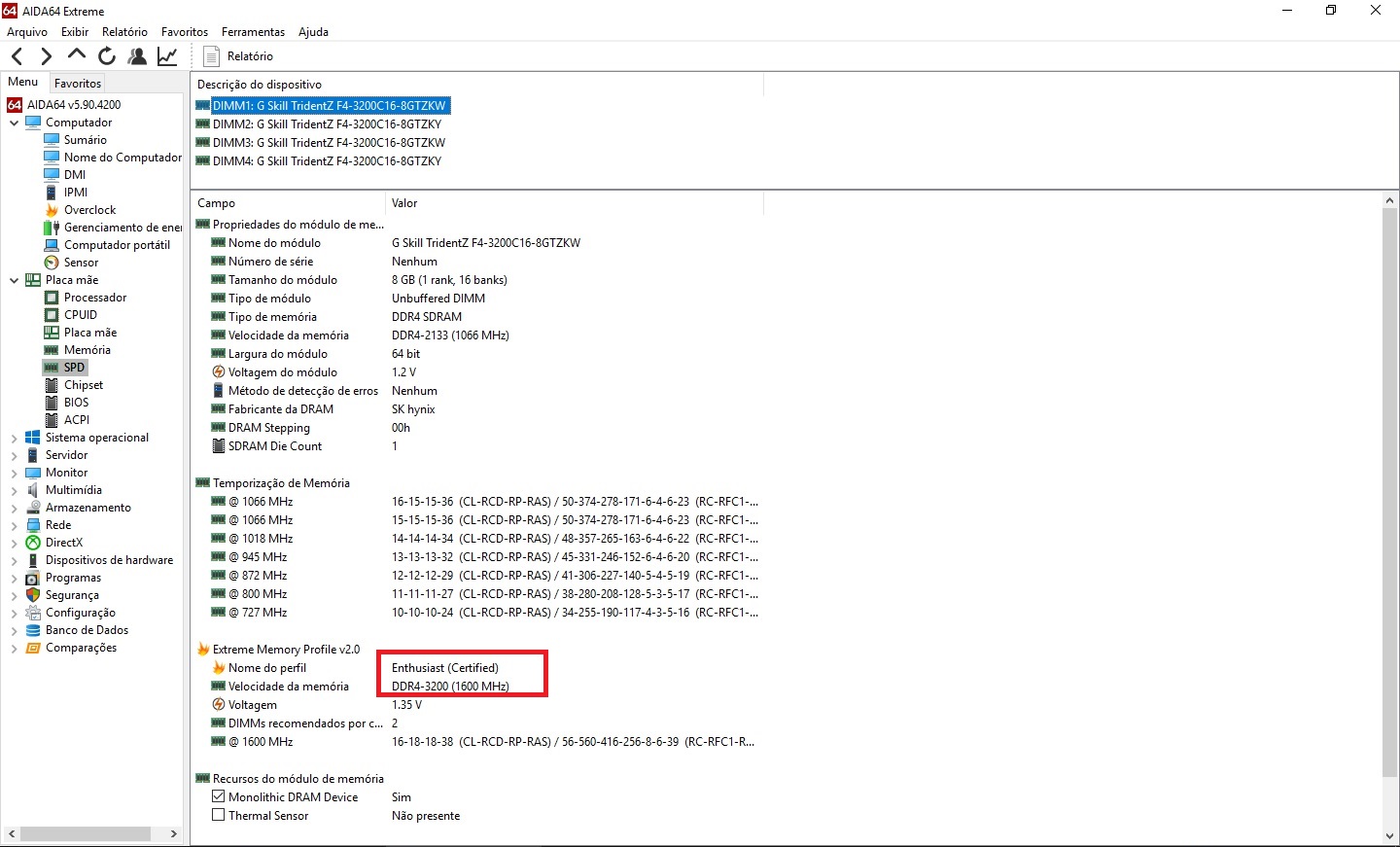Go back with the left arrow toolbar icon
The width and height of the screenshot is (1400, 847).
17,56
